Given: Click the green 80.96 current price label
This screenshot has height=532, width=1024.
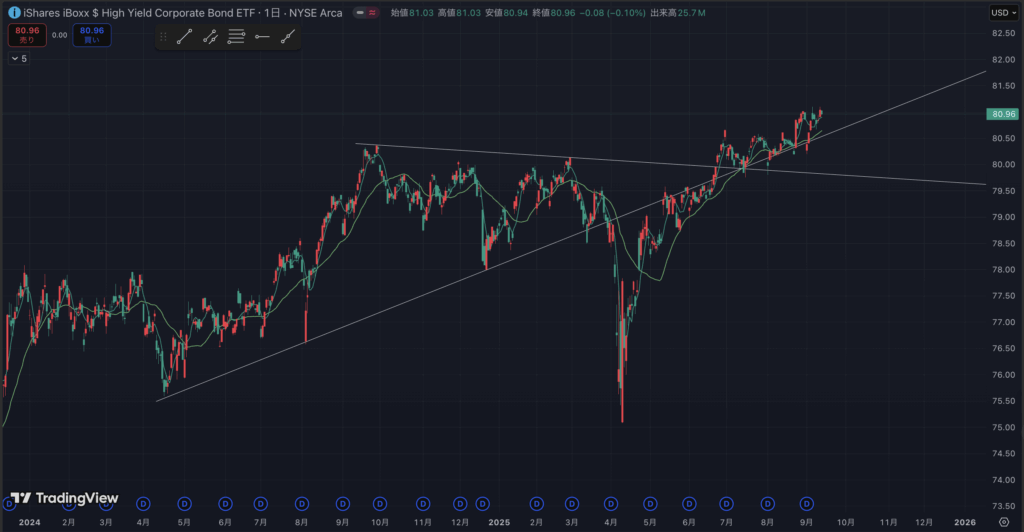Looking at the screenshot, I should (x=1002, y=114).
